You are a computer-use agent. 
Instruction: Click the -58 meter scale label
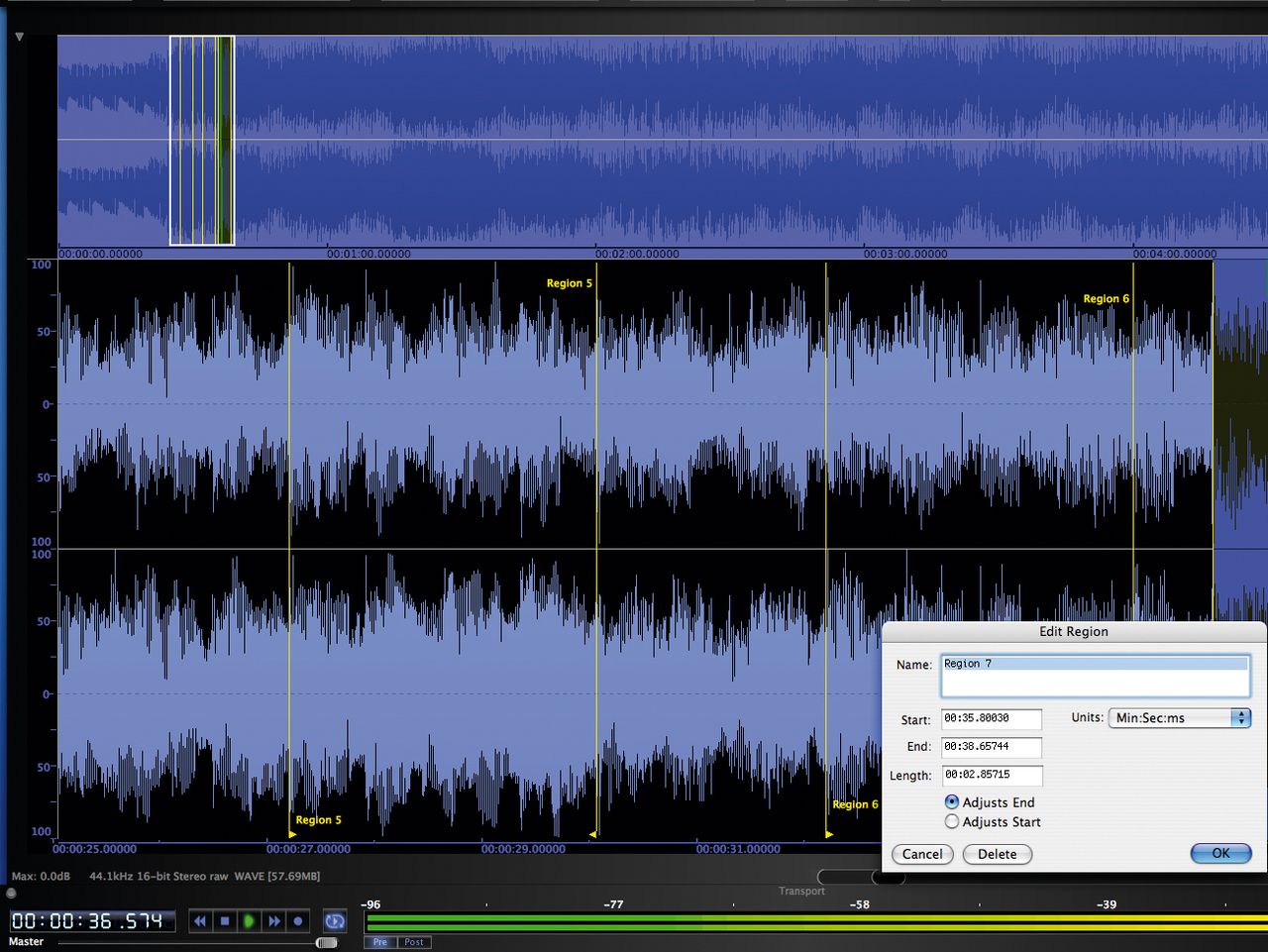pos(860,904)
